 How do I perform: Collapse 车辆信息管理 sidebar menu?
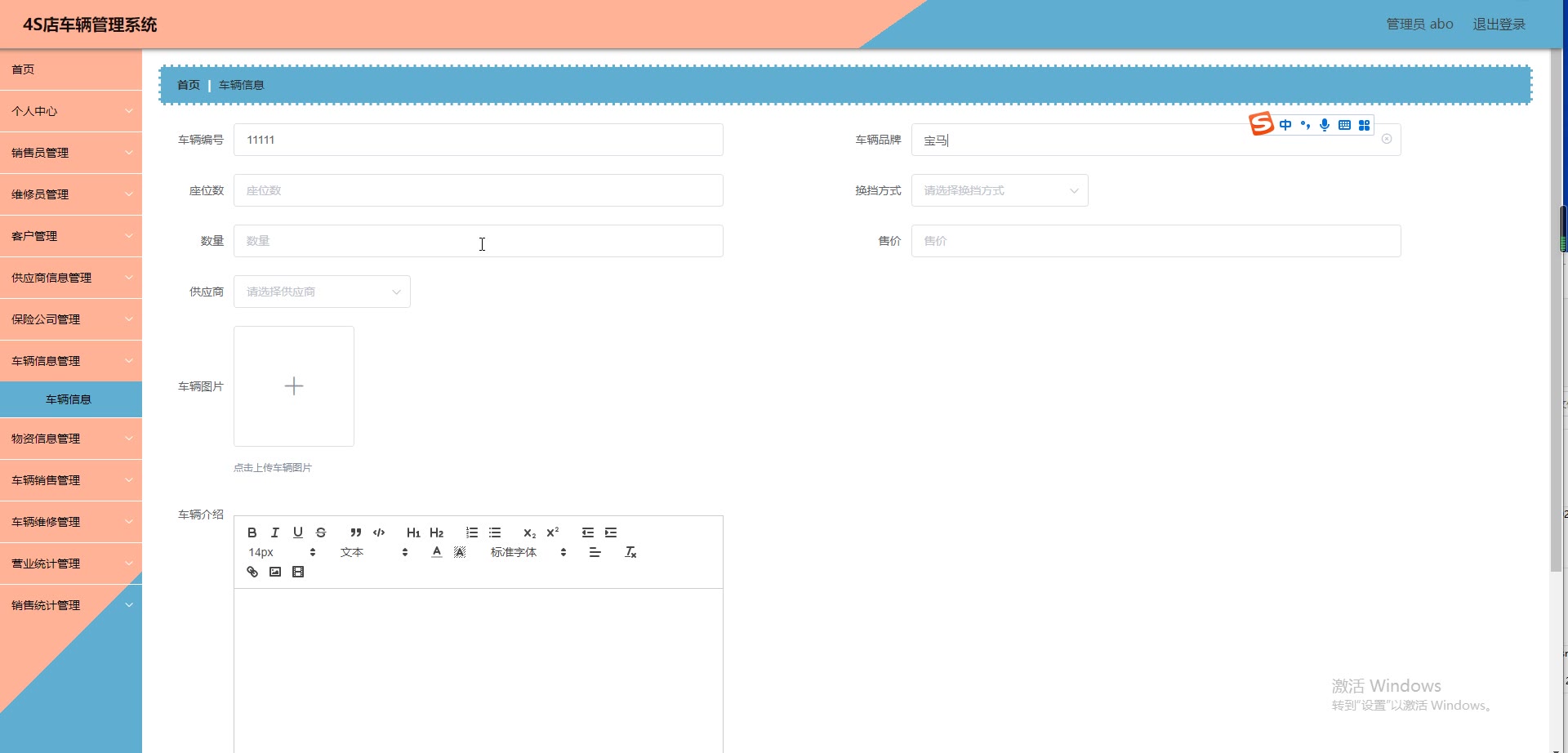[71, 361]
